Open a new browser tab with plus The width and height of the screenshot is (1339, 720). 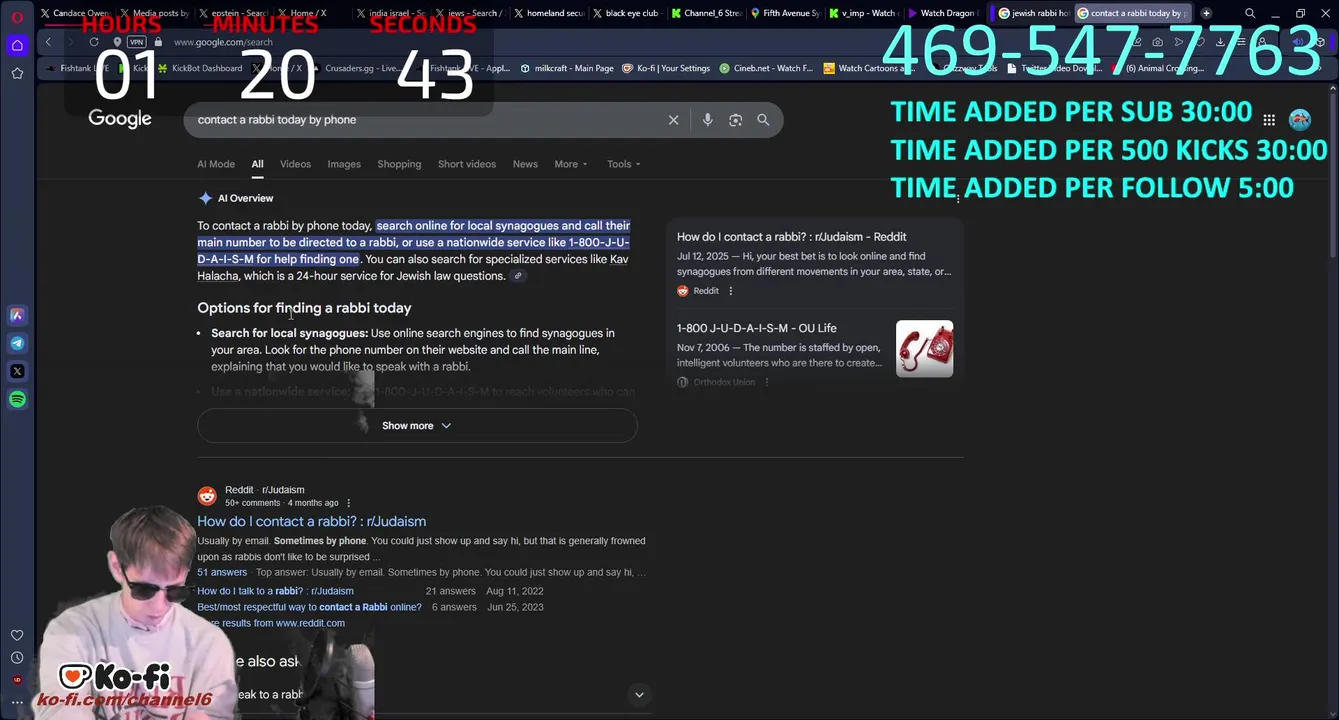click(1206, 14)
